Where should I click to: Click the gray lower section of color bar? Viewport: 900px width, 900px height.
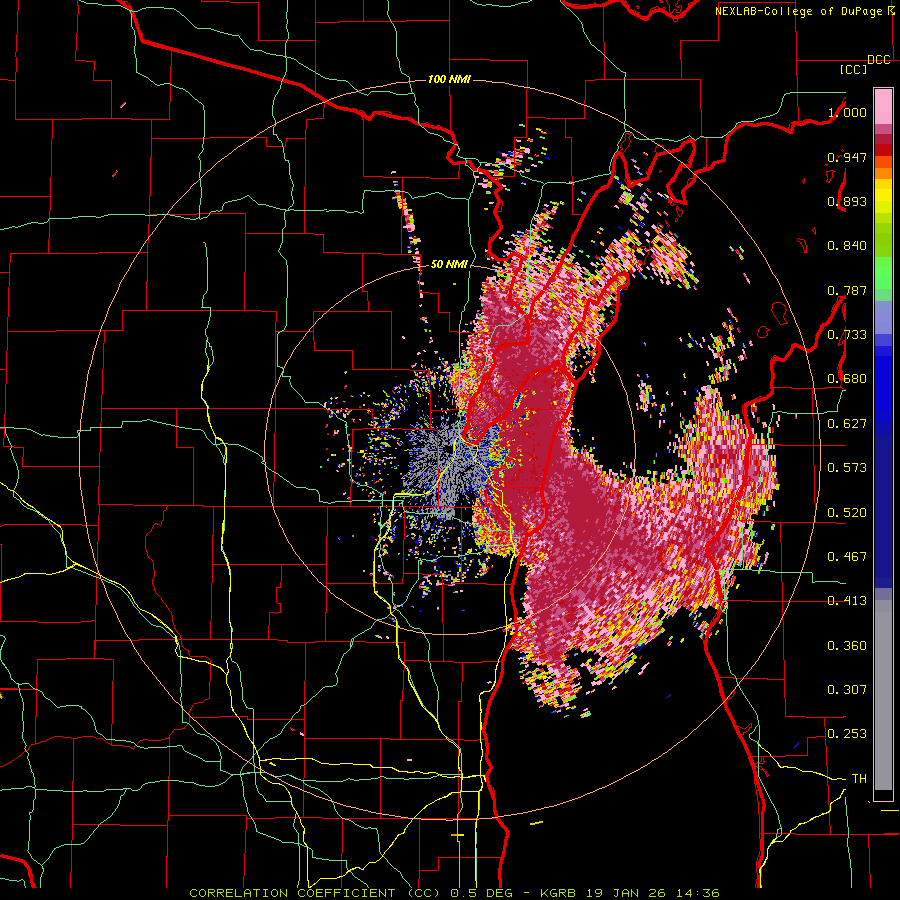pos(883,695)
